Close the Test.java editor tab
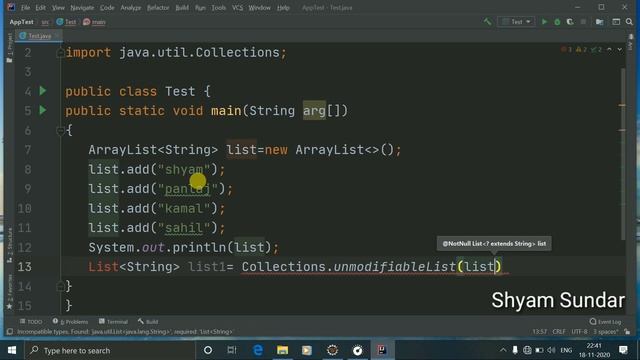 (56, 36)
